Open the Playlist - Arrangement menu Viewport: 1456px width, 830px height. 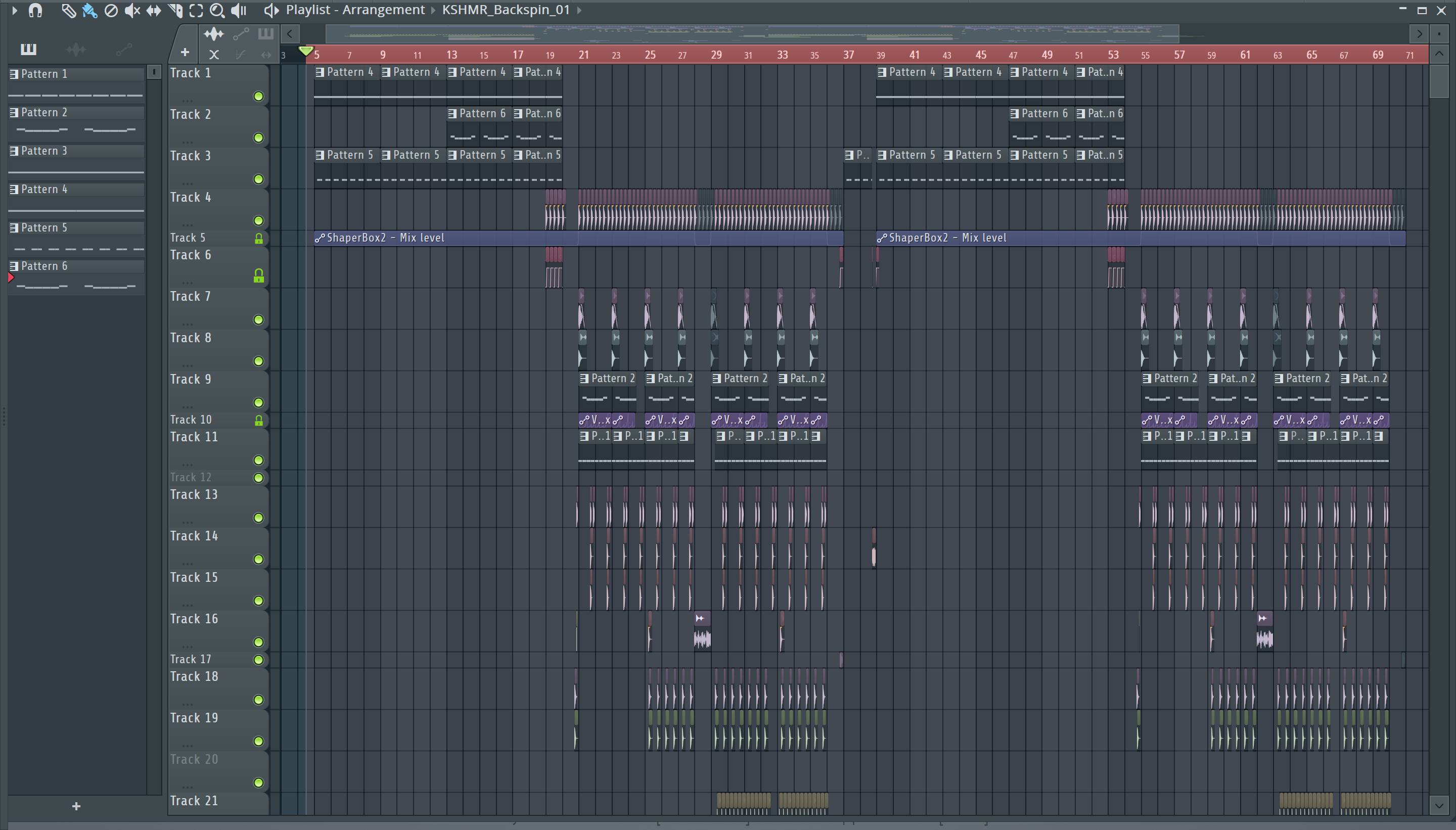[x=355, y=10]
